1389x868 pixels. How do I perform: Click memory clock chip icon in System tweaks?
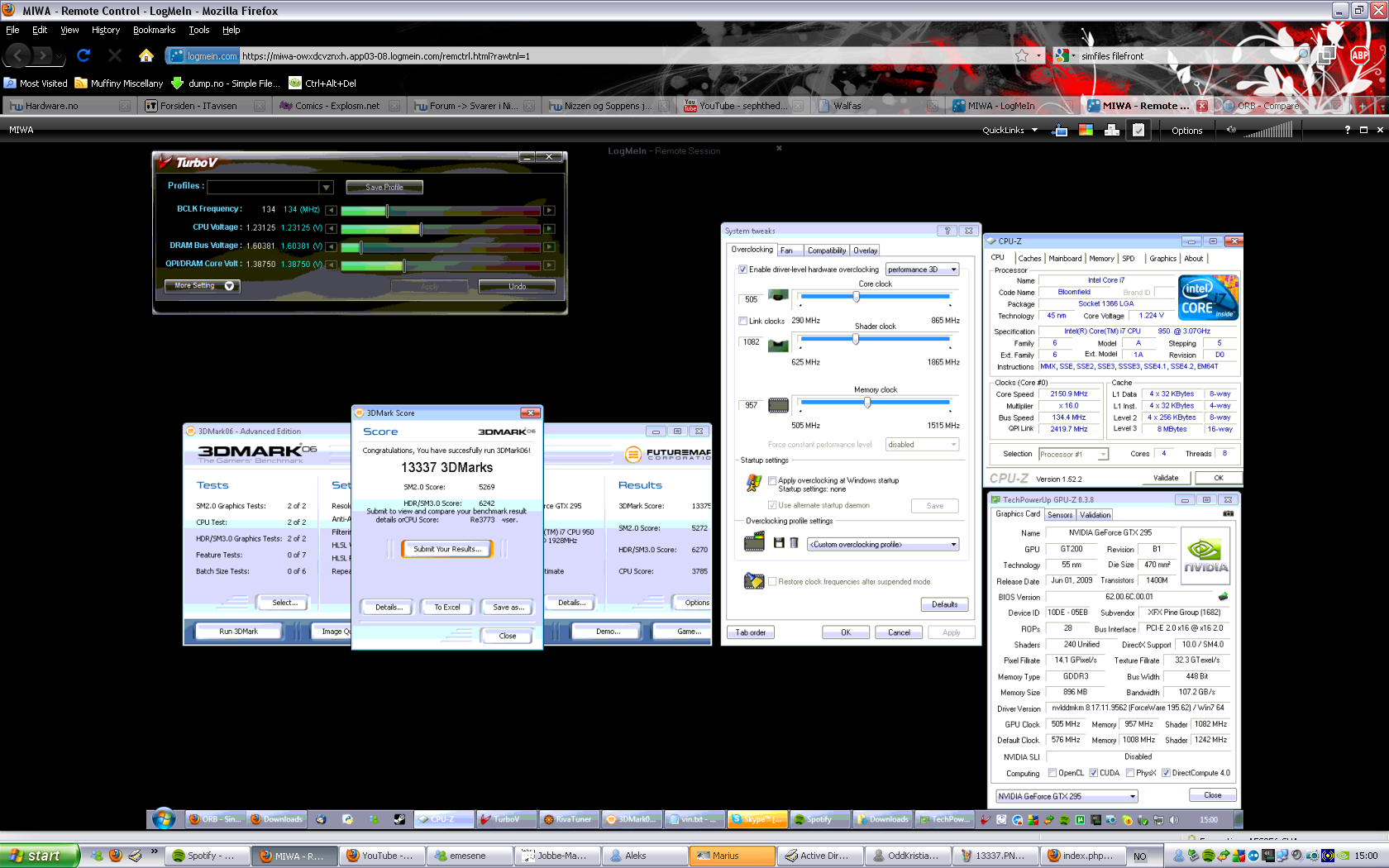click(x=778, y=405)
